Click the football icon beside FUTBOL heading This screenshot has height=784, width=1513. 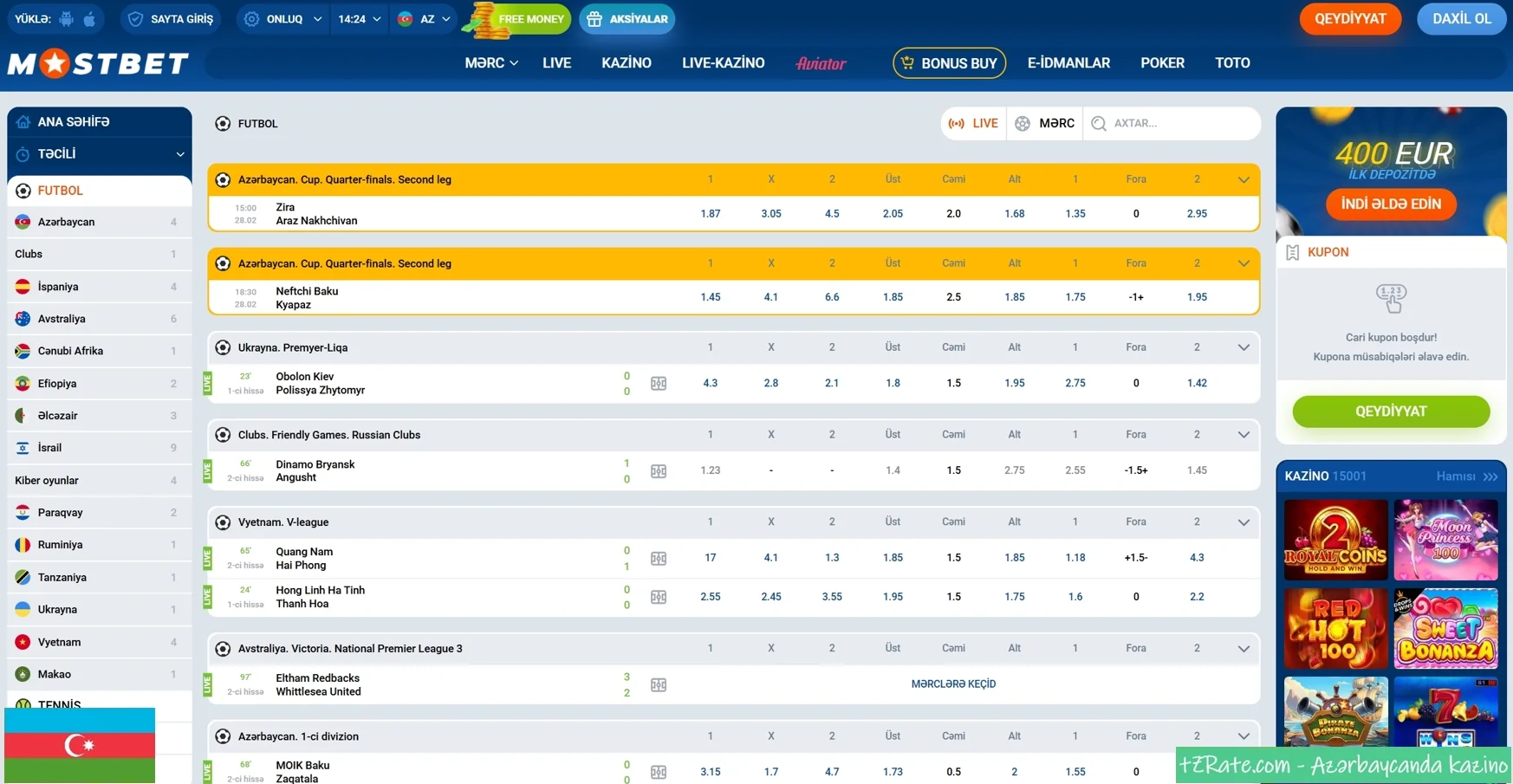pos(223,124)
